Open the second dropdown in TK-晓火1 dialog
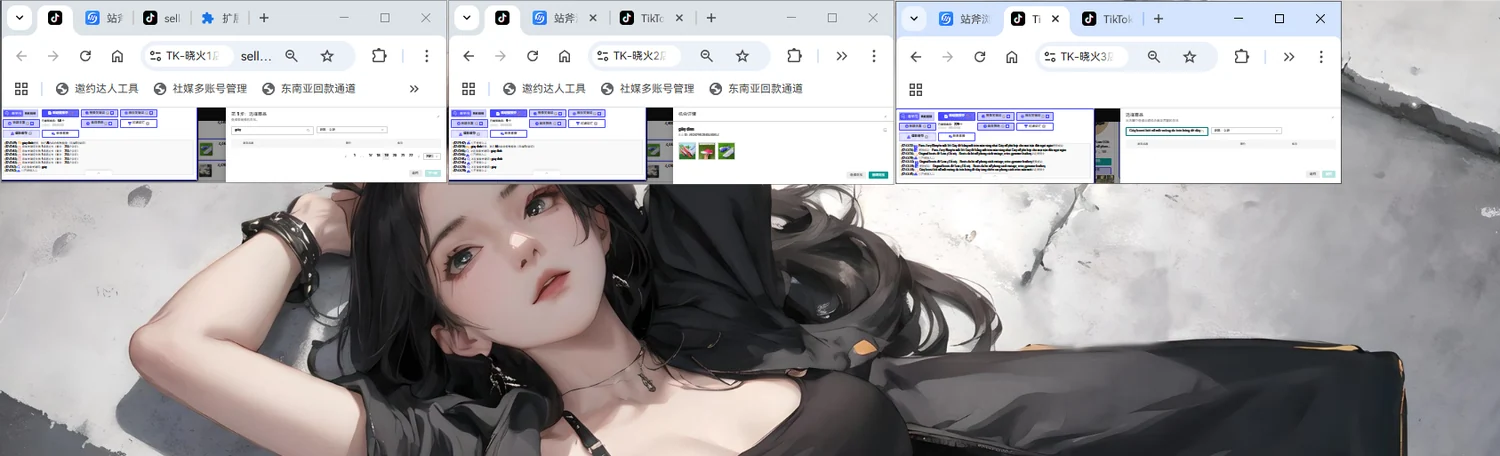This screenshot has height=456, width=1500. point(351,130)
